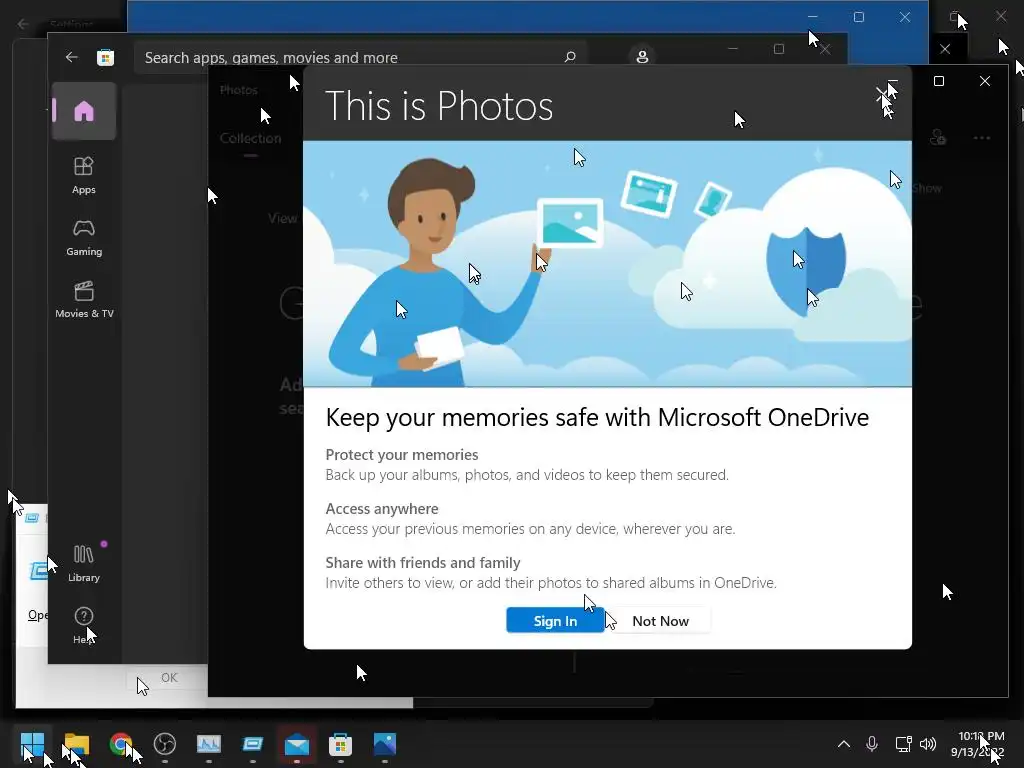Open the taskbar clock and date

pyautogui.click(x=978, y=744)
